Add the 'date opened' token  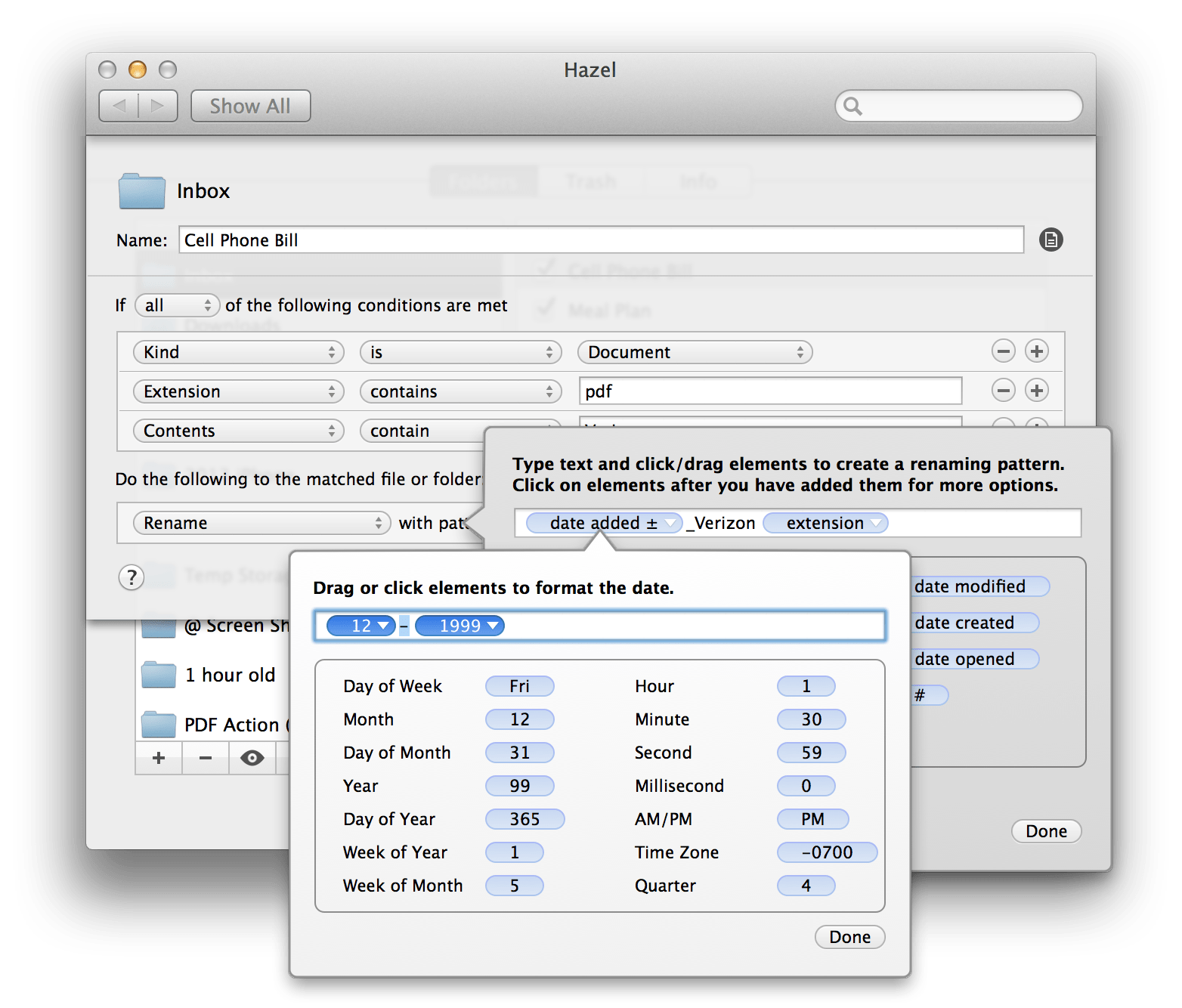[x=974, y=659]
